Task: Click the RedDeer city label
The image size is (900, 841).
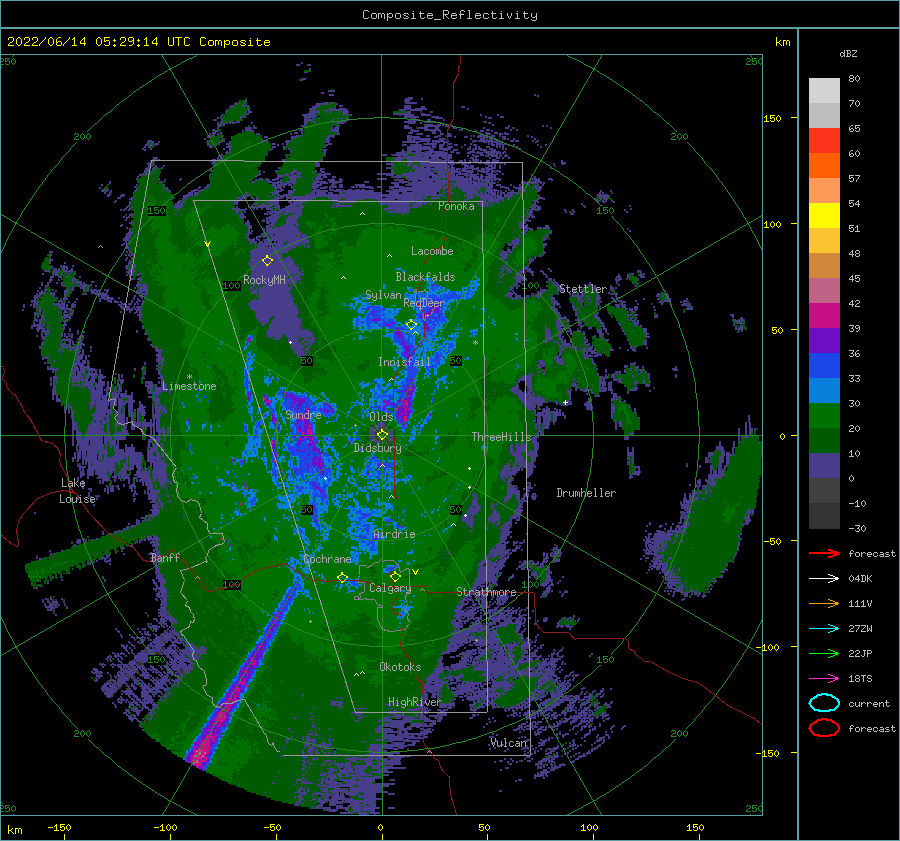Action: [x=424, y=303]
